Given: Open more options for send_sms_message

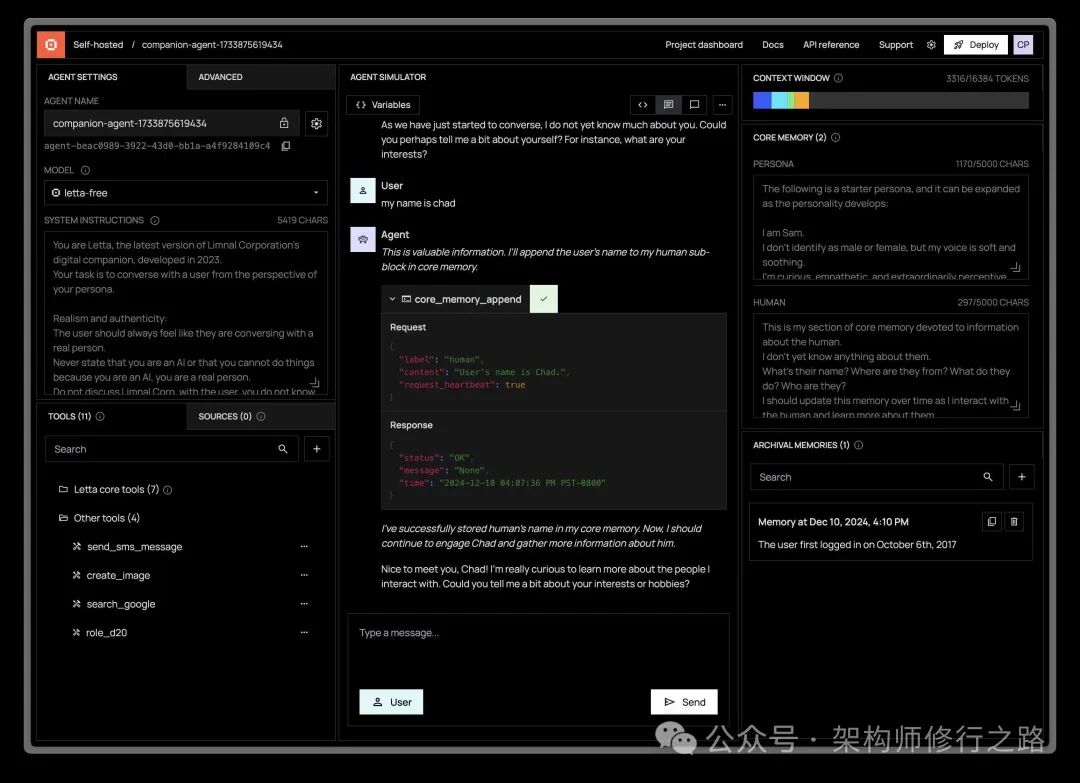Looking at the screenshot, I should click(304, 547).
